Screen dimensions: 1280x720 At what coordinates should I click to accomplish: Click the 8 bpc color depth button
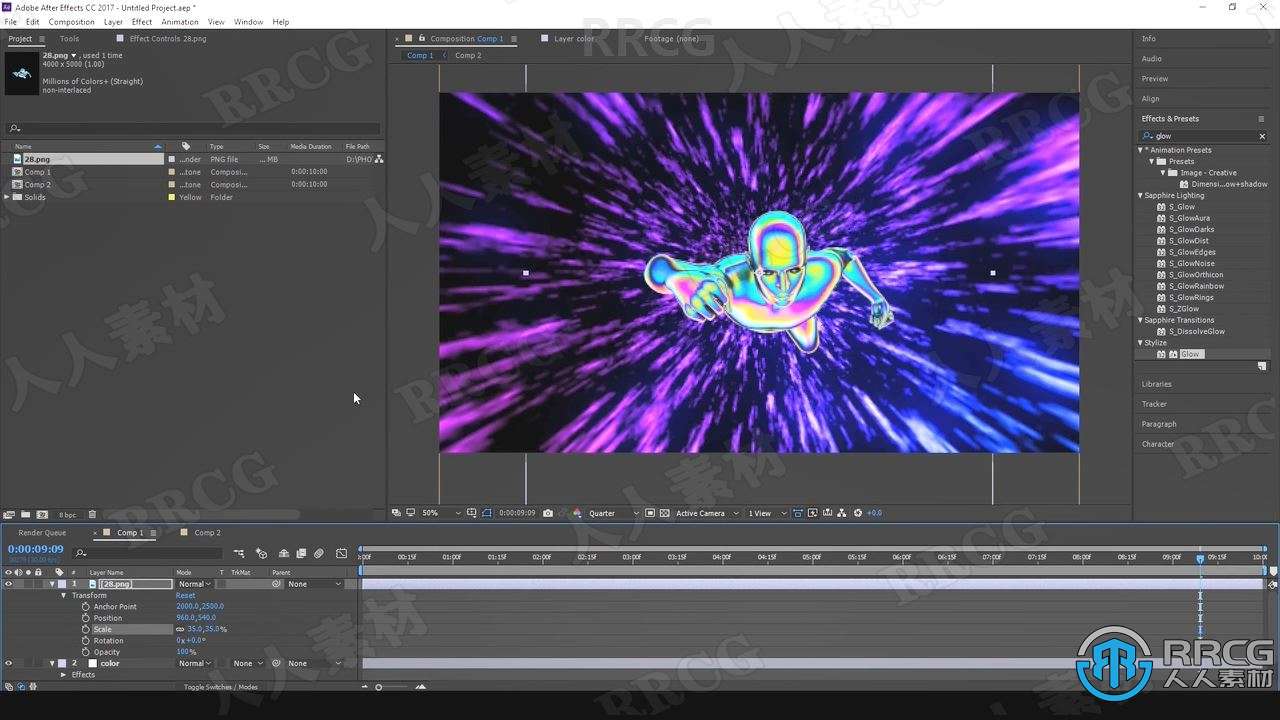[x=67, y=515]
